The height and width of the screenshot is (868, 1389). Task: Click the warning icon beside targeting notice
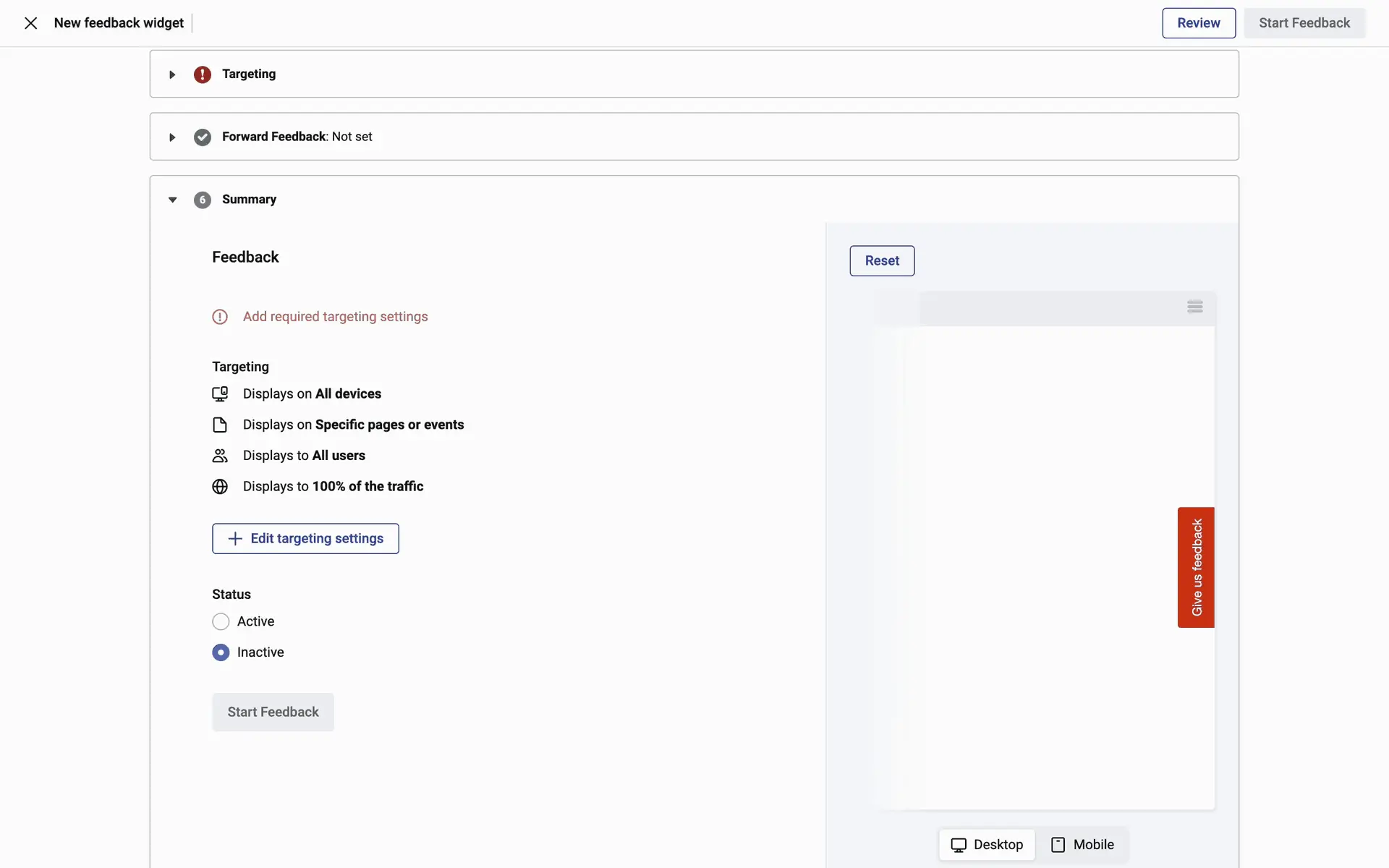click(x=220, y=317)
